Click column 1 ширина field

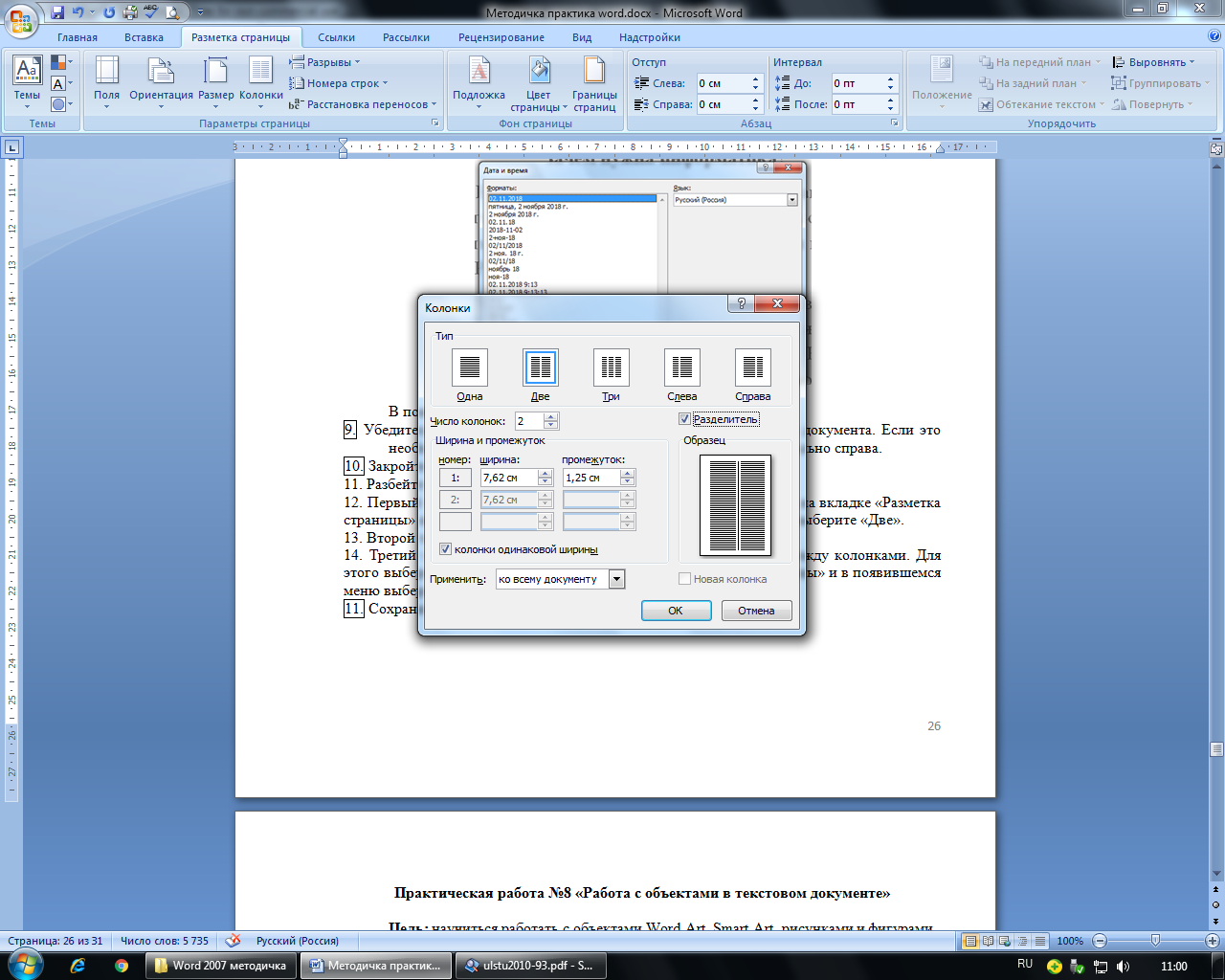(509, 478)
